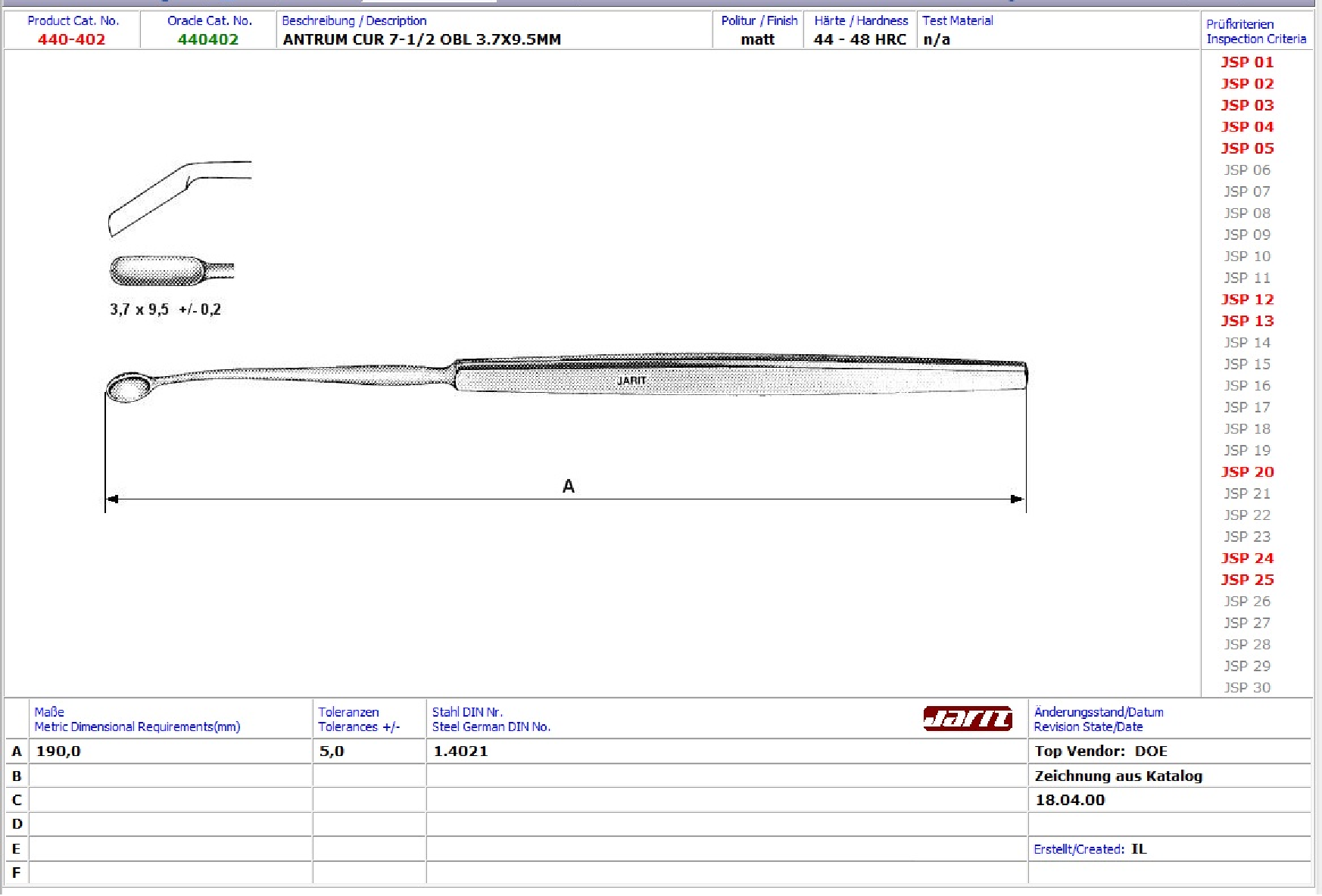Image resolution: width=1322 pixels, height=896 pixels.
Task: Click the curette cup top-view drawing
Action: [x=170, y=271]
